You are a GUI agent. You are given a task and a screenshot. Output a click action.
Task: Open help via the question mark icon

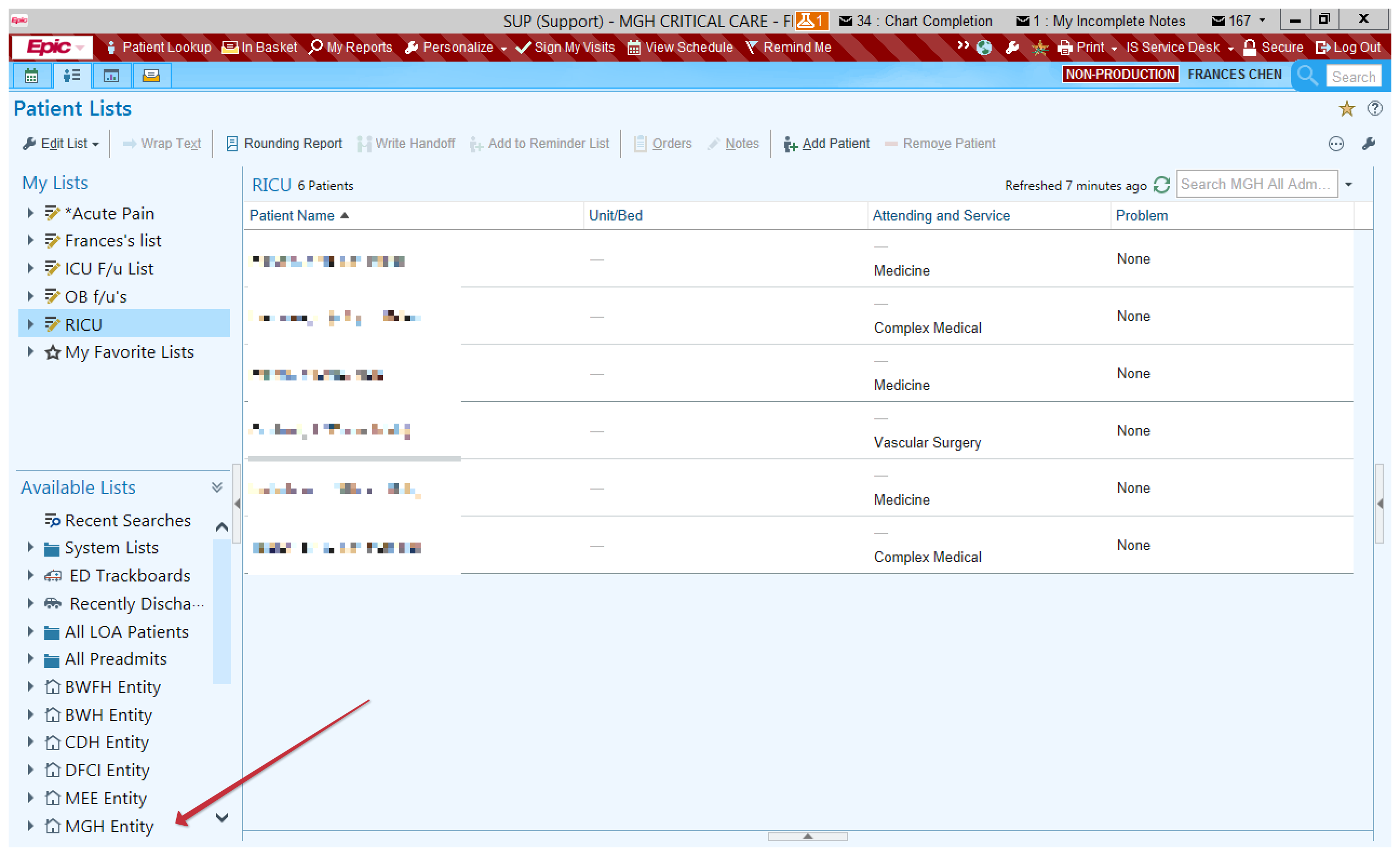(1375, 108)
